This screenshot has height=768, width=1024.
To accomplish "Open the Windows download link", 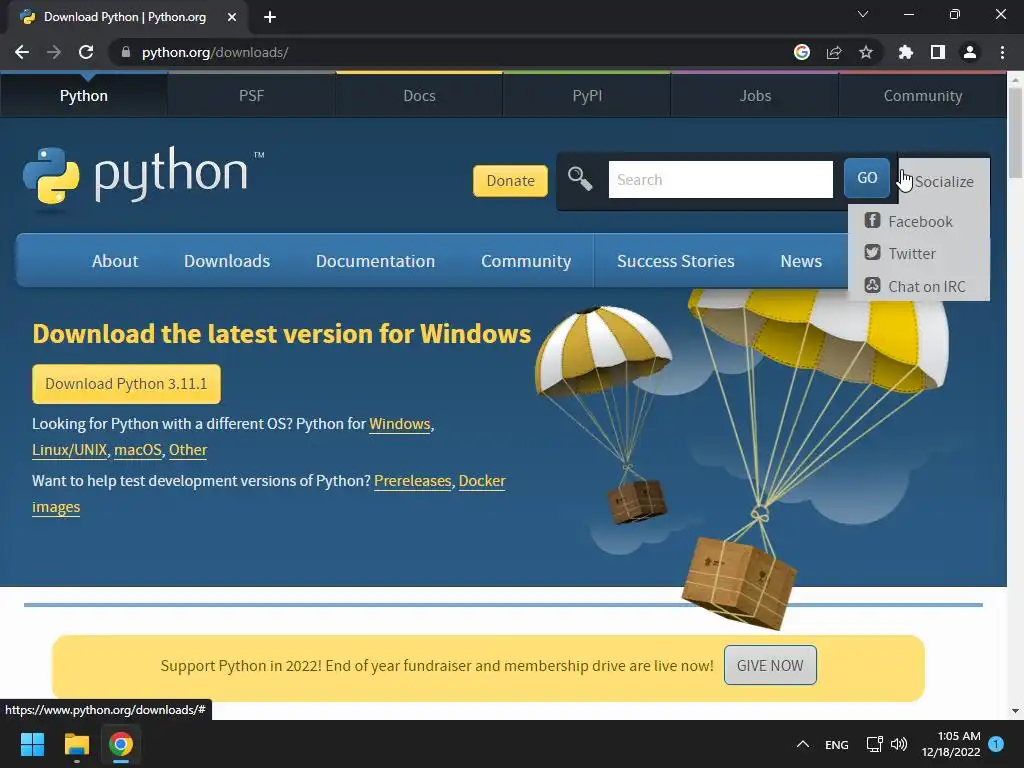I will click(x=400, y=424).
